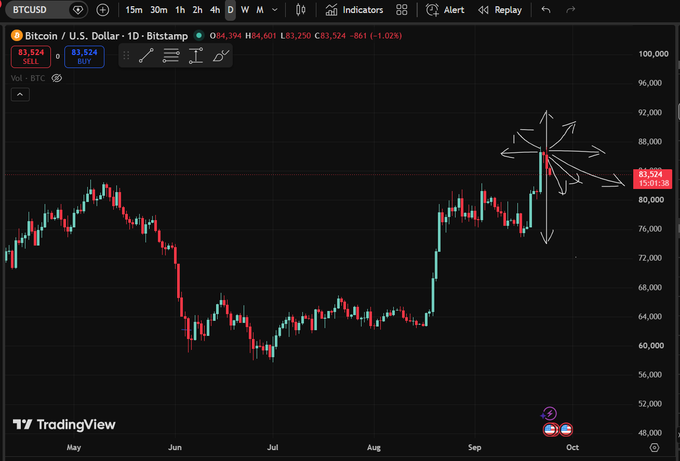Collapse the indicator legend with chevron
This screenshot has height=461, width=680.
click(x=20, y=95)
